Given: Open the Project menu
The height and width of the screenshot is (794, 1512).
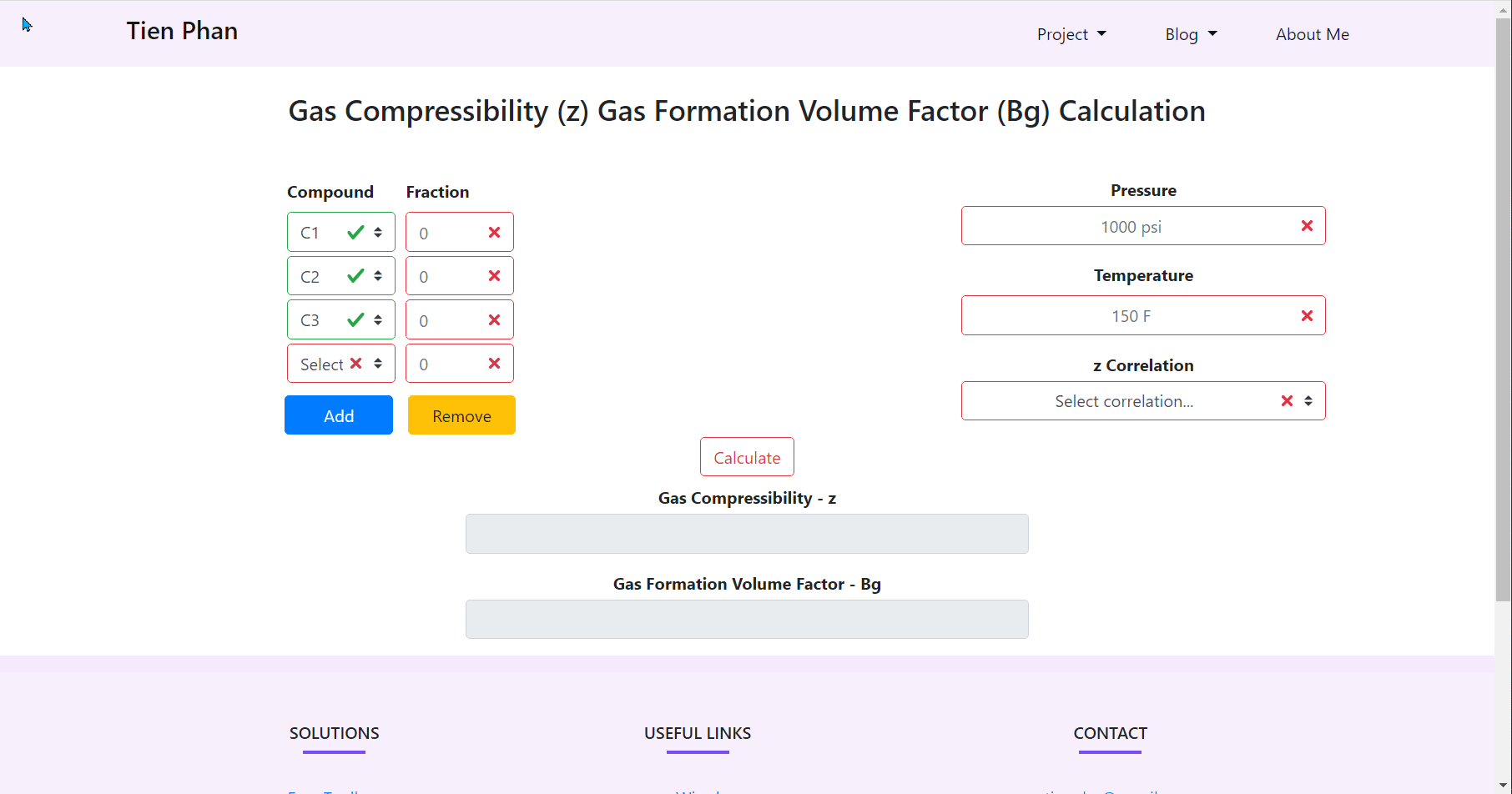Looking at the screenshot, I should point(1071,34).
